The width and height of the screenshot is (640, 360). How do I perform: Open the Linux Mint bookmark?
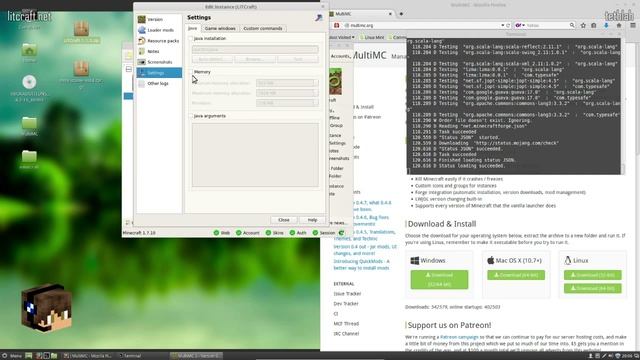pos(372,37)
